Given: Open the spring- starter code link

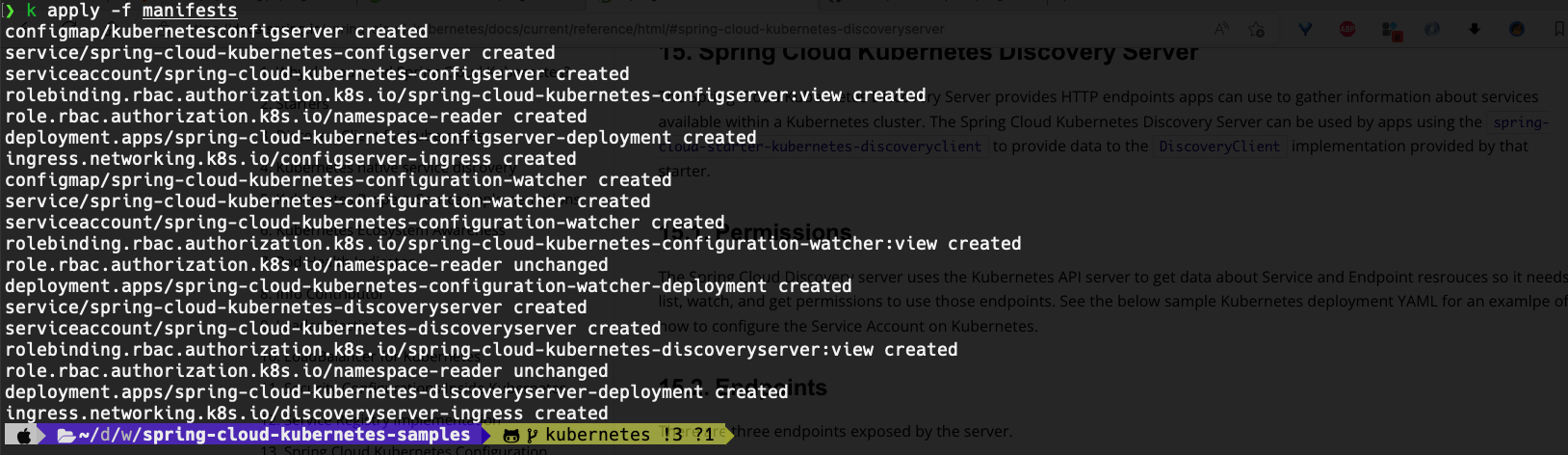Looking at the screenshot, I should (1520, 122).
